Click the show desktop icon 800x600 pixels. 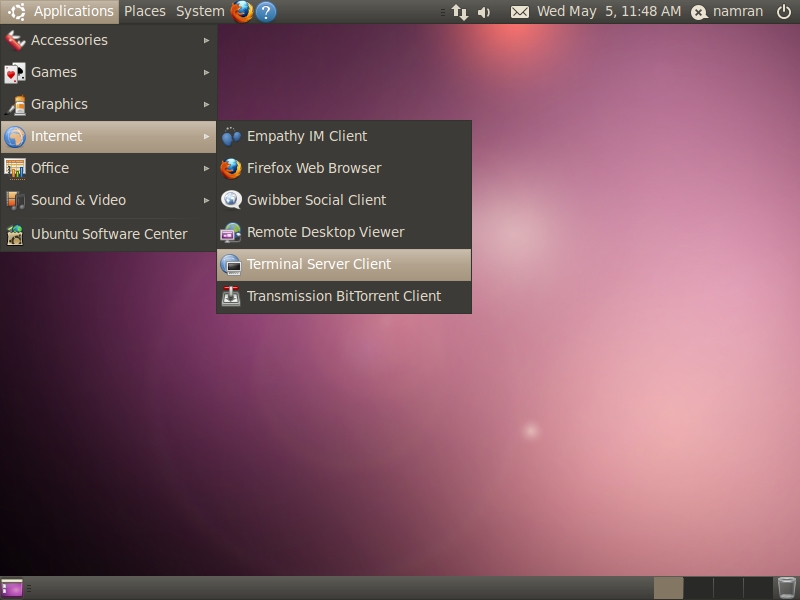(x=12, y=588)
